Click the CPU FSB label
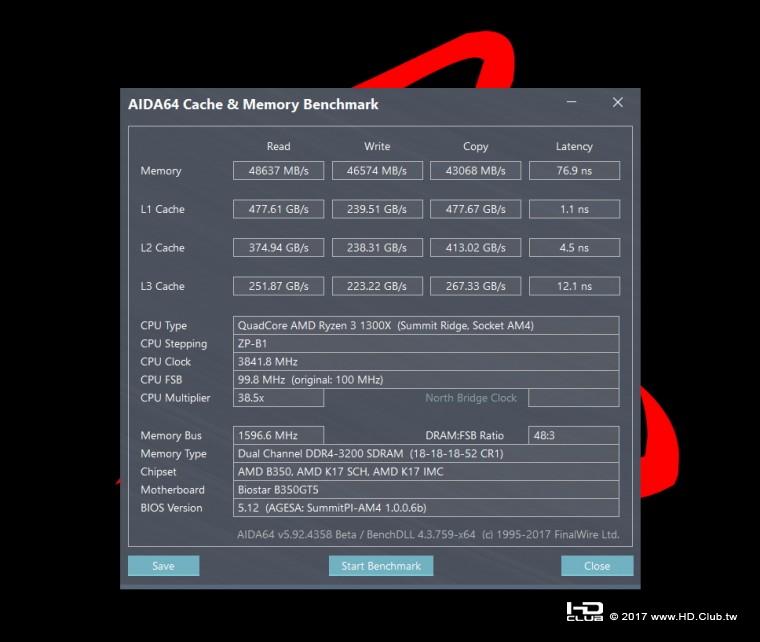Image resolution: width=760 pixels, height=642 pixels. click(161, 380)
